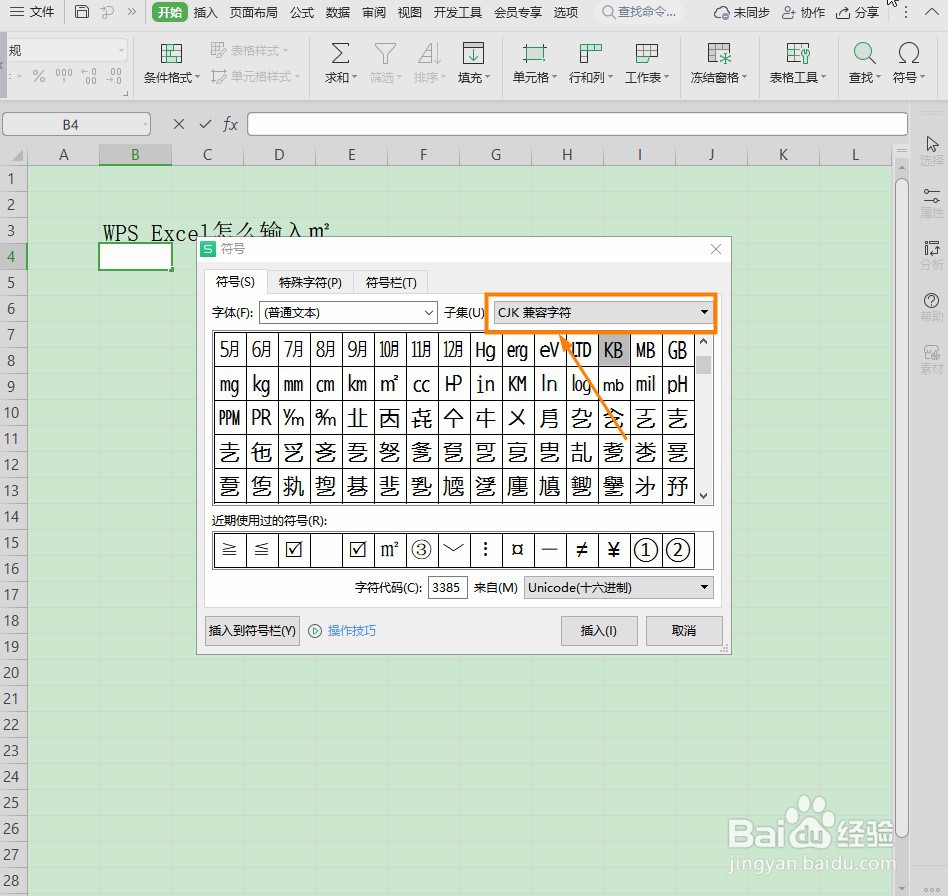The height and width of the screenshot is (896, 948).
Task: Switch to 特殊字符(P) tab
Action: coord(310,282)
